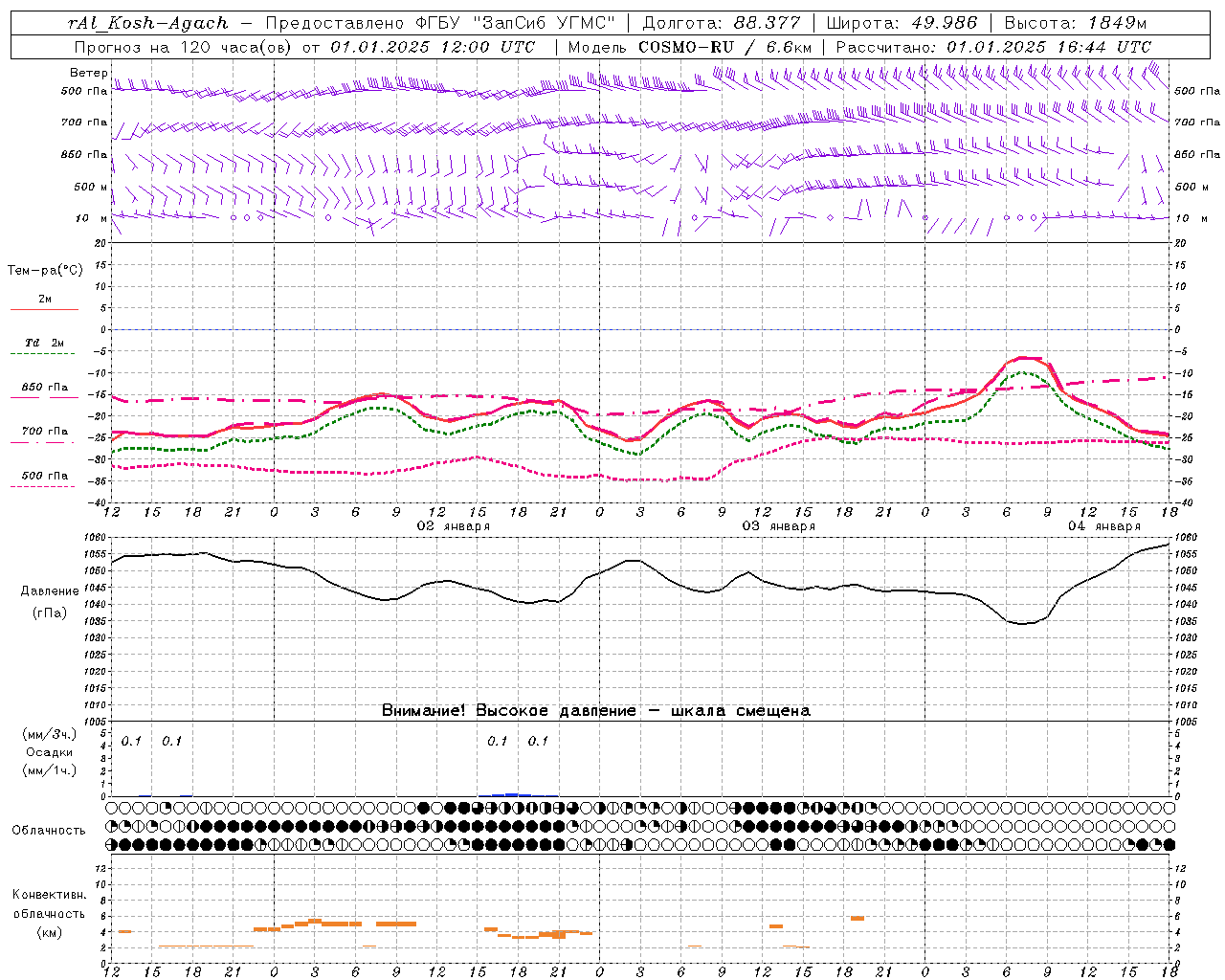Screen dimensions: 1225x980
Task: Click the Ветер panel label
Action: (88, 73)
